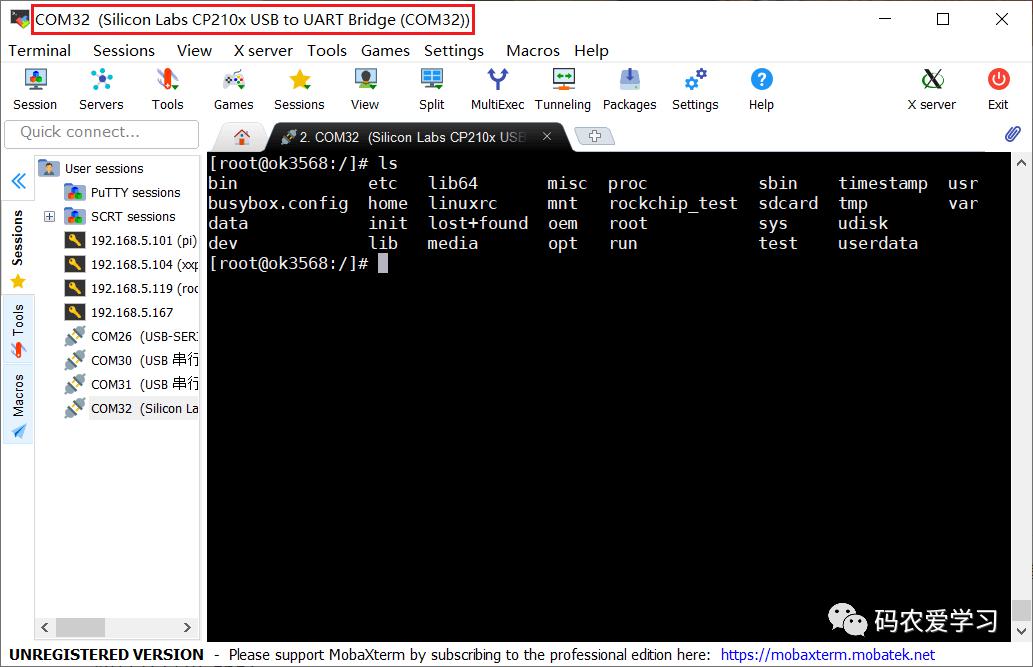The width and height of the screenshot is (1033, 667).
Task: Open the Packages toolbar icon
Action: [629, 90]
